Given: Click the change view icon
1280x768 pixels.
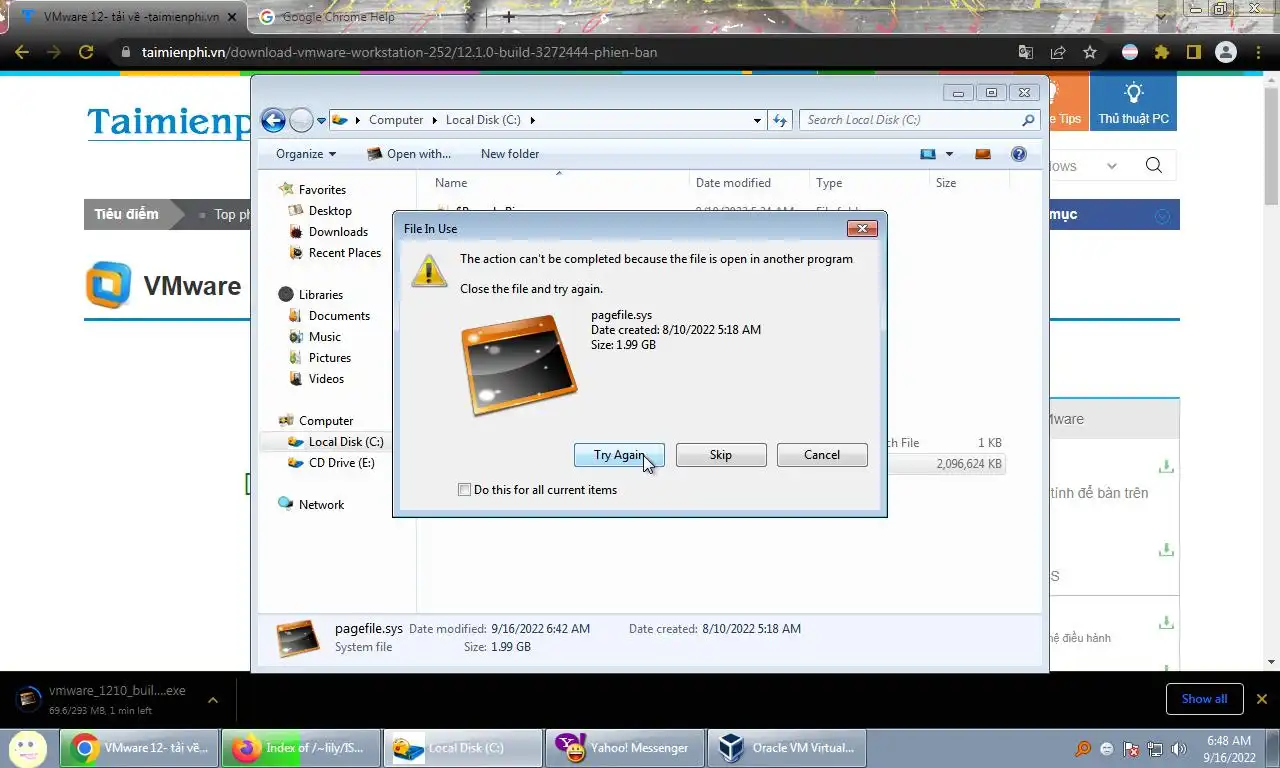Looking at the screenshot, I should pos(928,154).
